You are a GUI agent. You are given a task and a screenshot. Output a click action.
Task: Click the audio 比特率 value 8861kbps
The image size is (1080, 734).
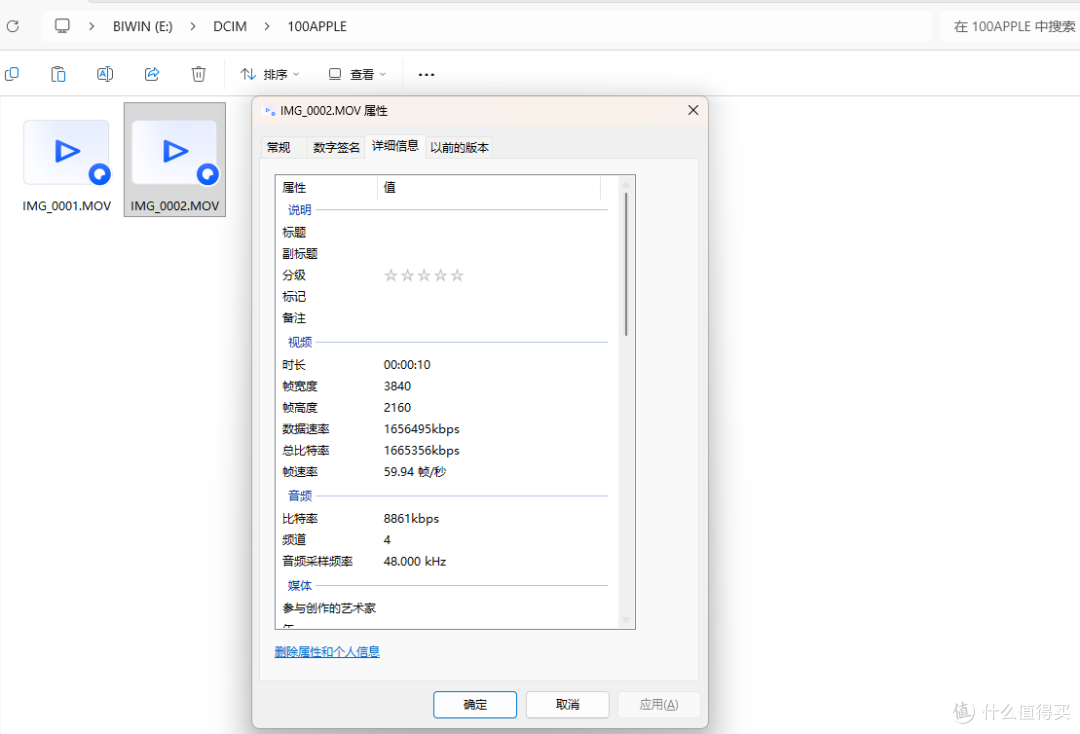[411, 518]
